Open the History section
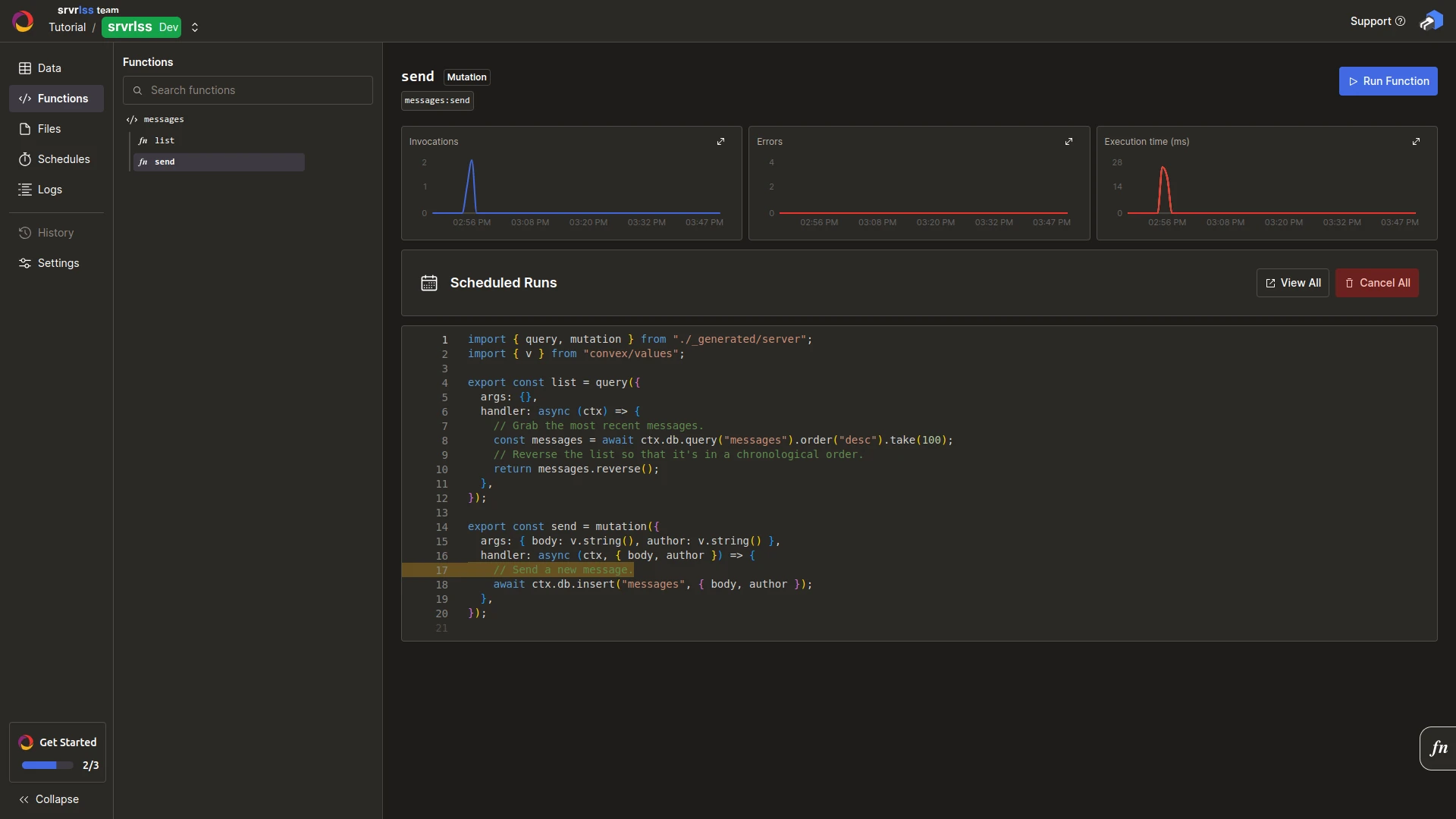Image resolution: width=1456 pixels, height=819 pixels. (x=56, y=233)
